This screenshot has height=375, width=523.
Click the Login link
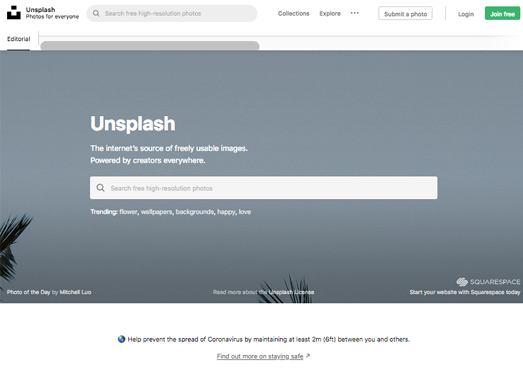tap(466, 14)
